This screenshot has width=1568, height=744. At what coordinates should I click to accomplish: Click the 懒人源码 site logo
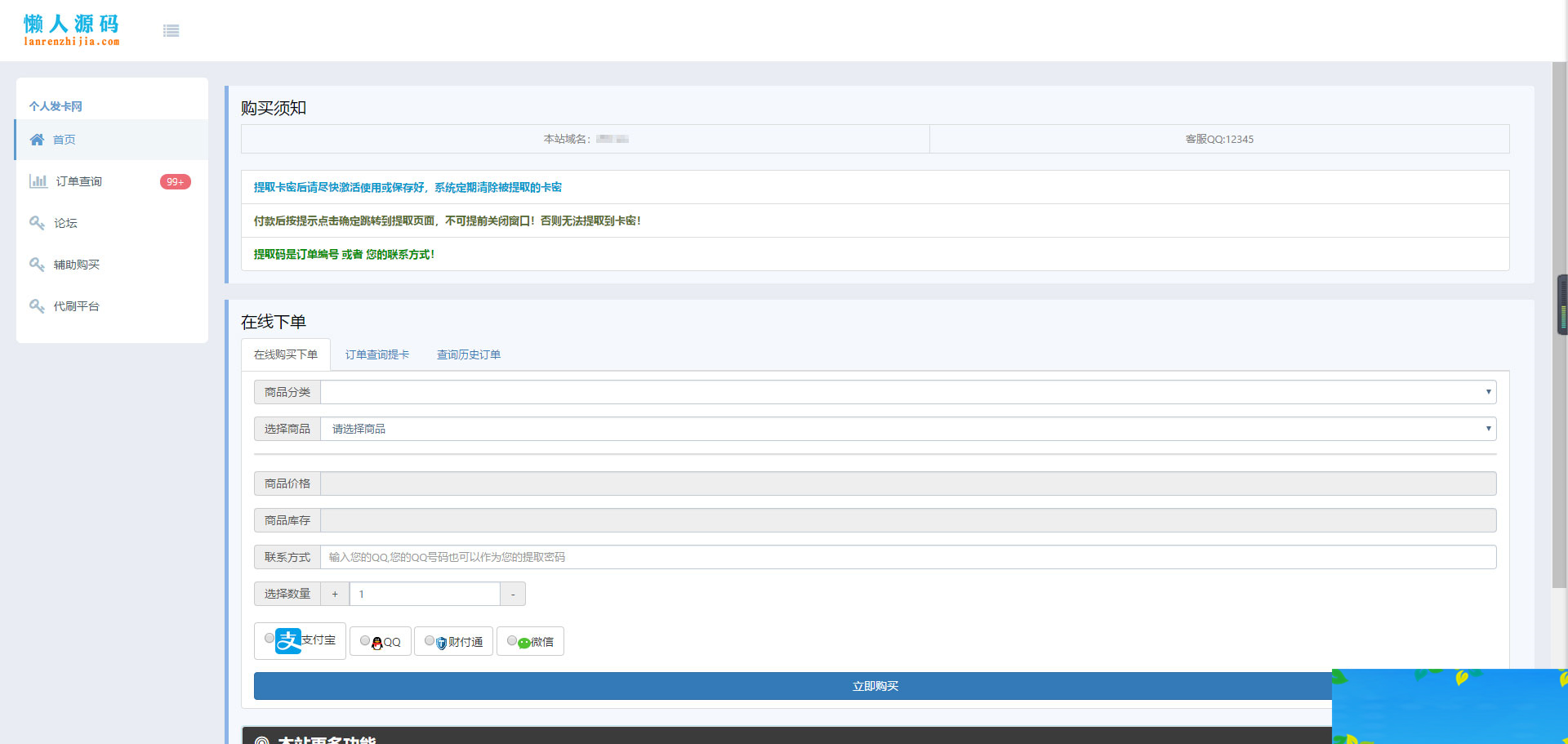(x=71, y=30)
